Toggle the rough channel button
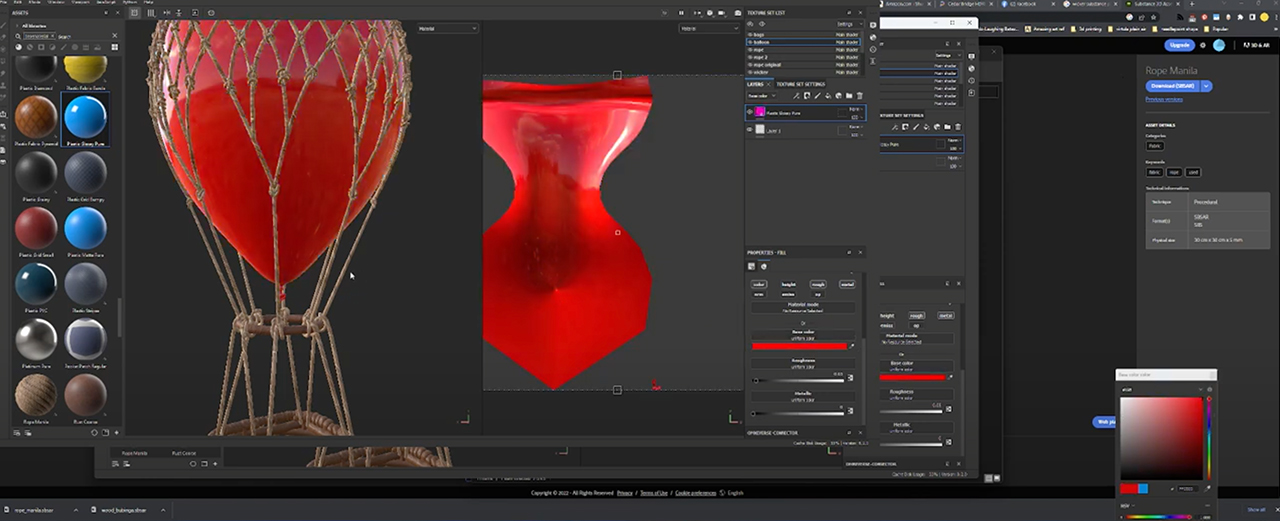Screen dimensions: 1280x521 [x=818, y=284]
